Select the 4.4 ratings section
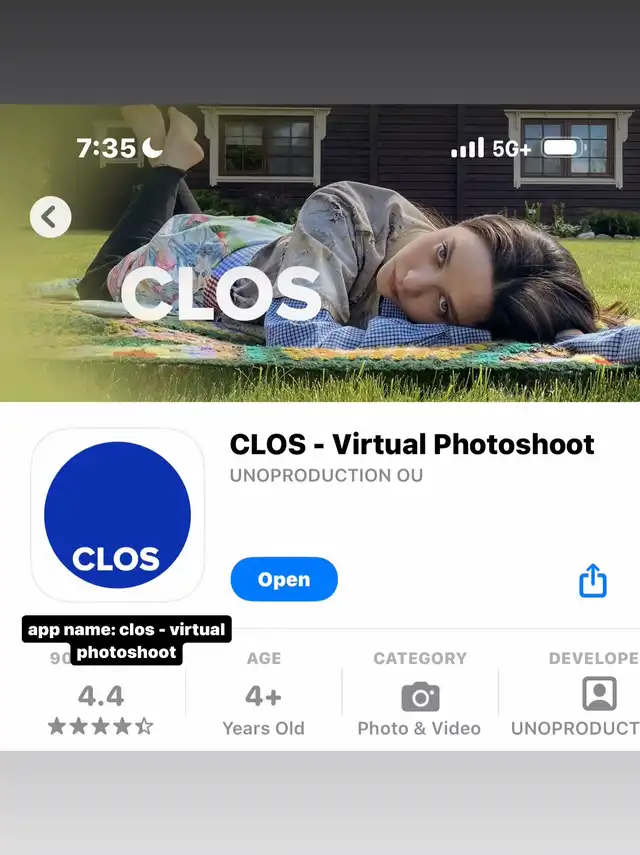This screenshot has width=640, height=855. click(101, 694)
